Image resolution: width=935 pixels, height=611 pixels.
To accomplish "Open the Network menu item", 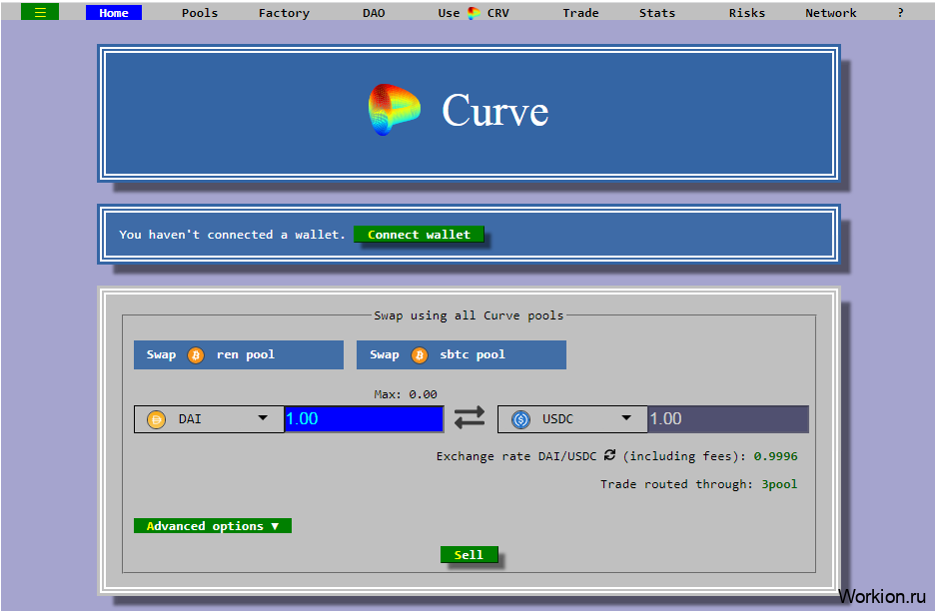I will (x=831, y=13).
